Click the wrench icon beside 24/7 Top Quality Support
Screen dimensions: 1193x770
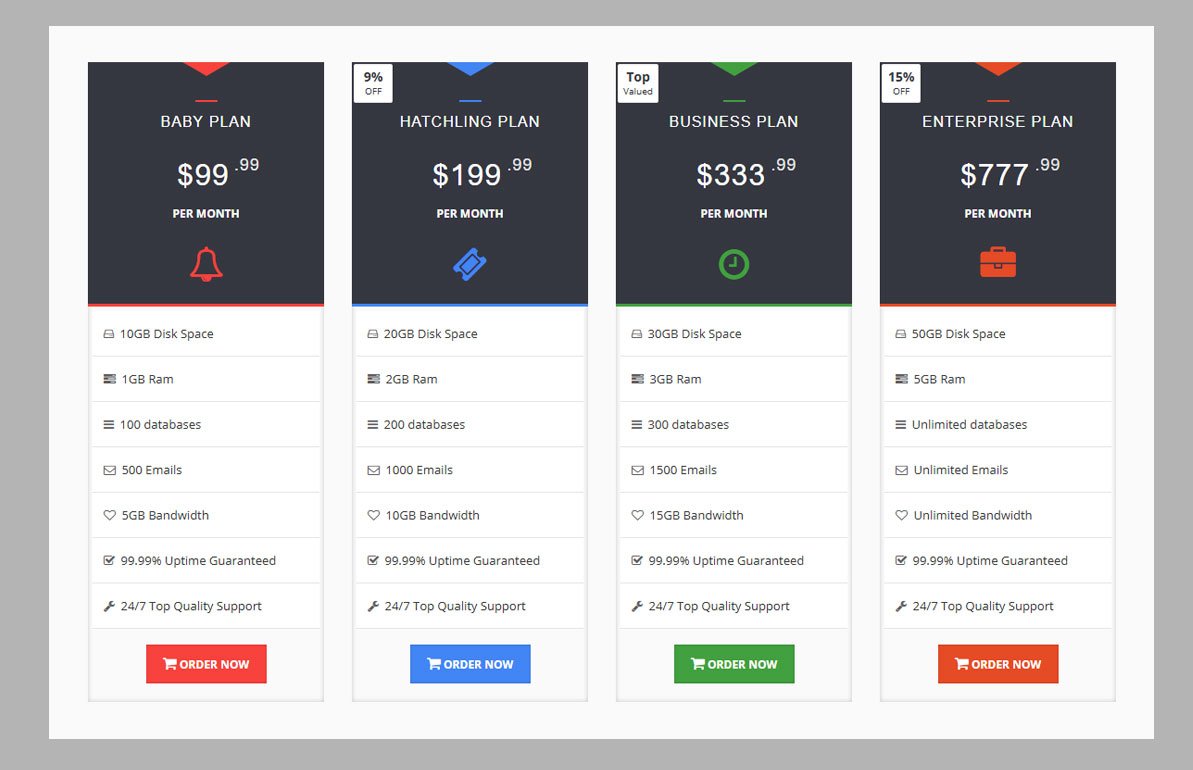[109, 606]
